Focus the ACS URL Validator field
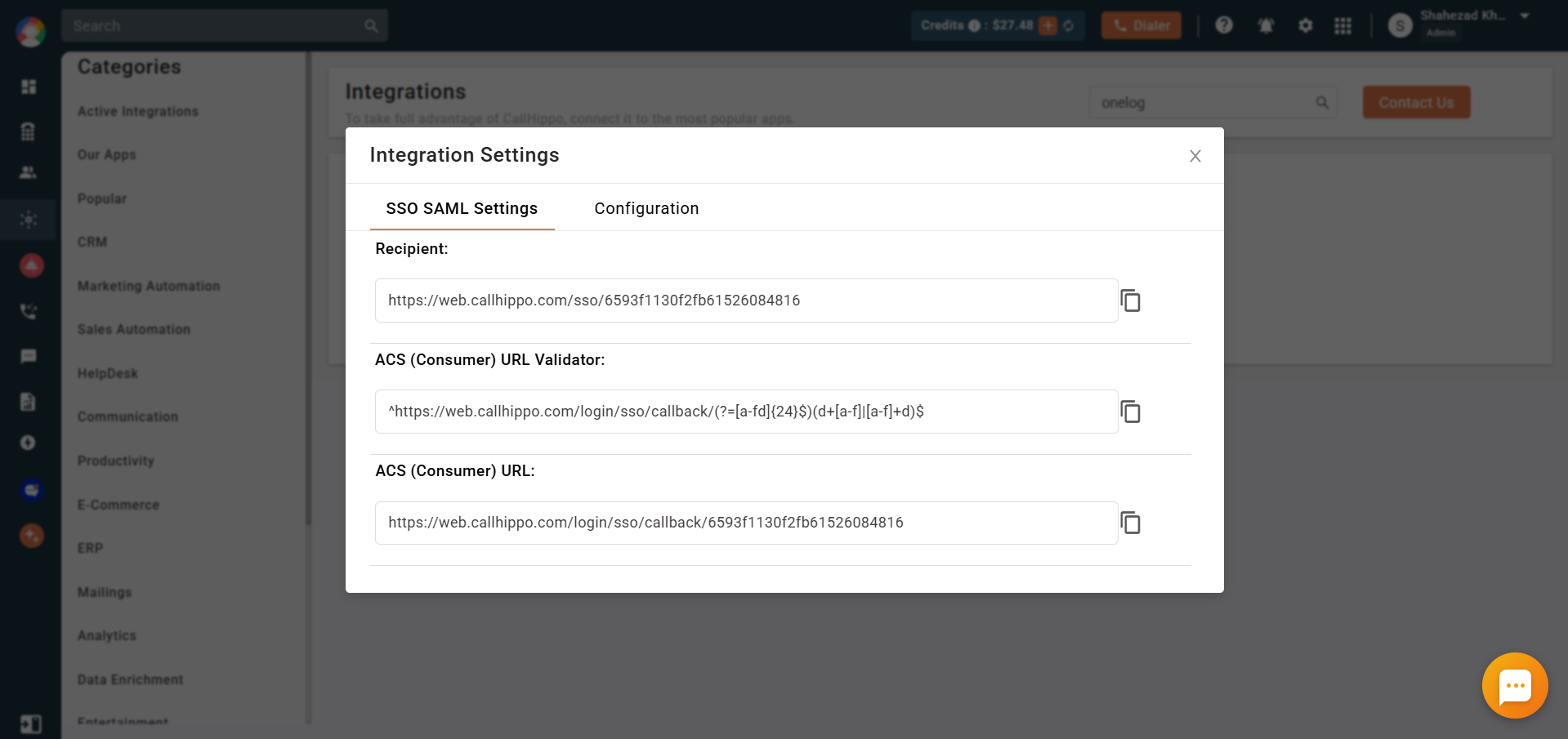This screenshot has height=739, width=1568. (x=746, y=412)
